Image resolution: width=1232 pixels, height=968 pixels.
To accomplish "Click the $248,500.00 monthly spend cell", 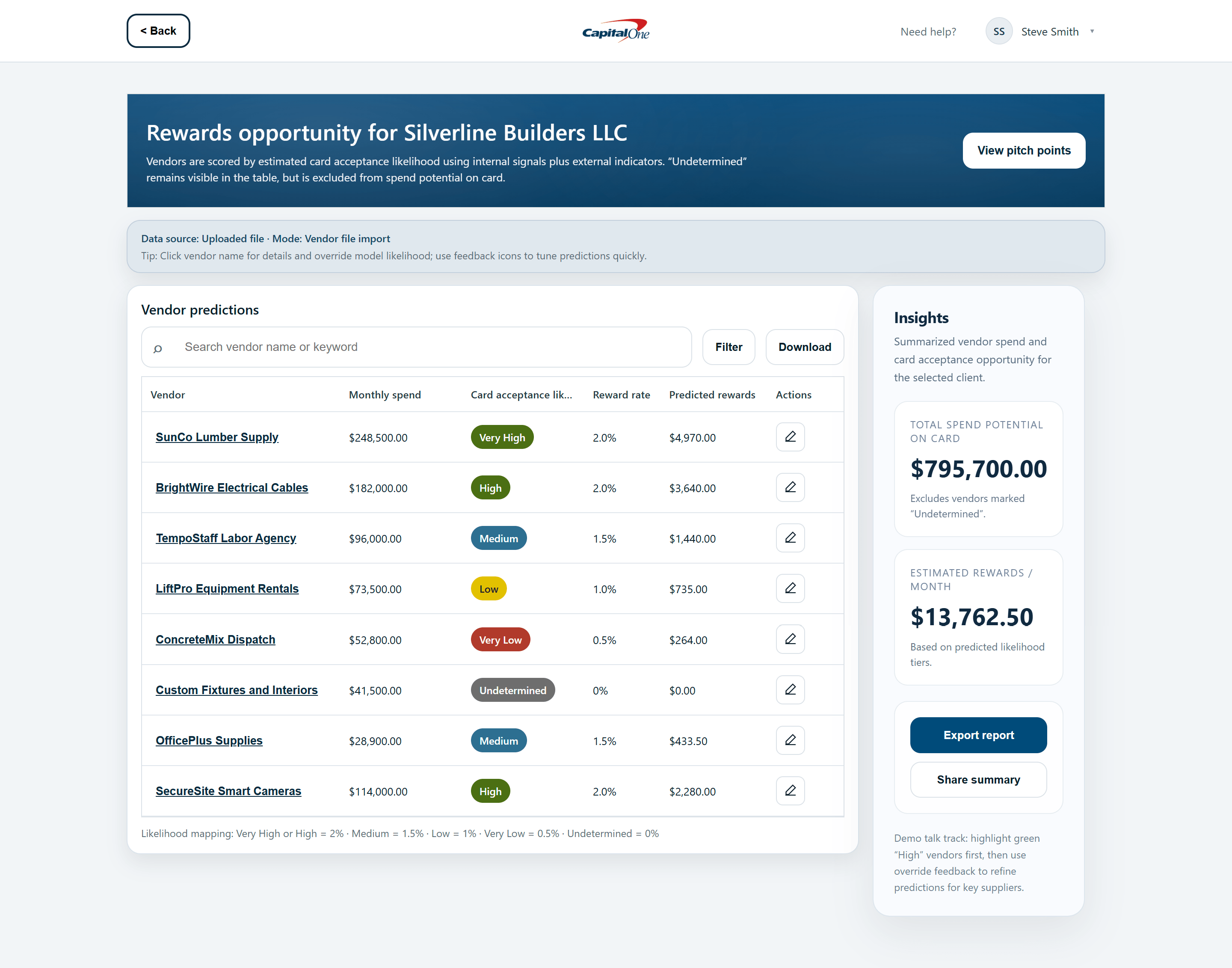I will coord(378,437).
